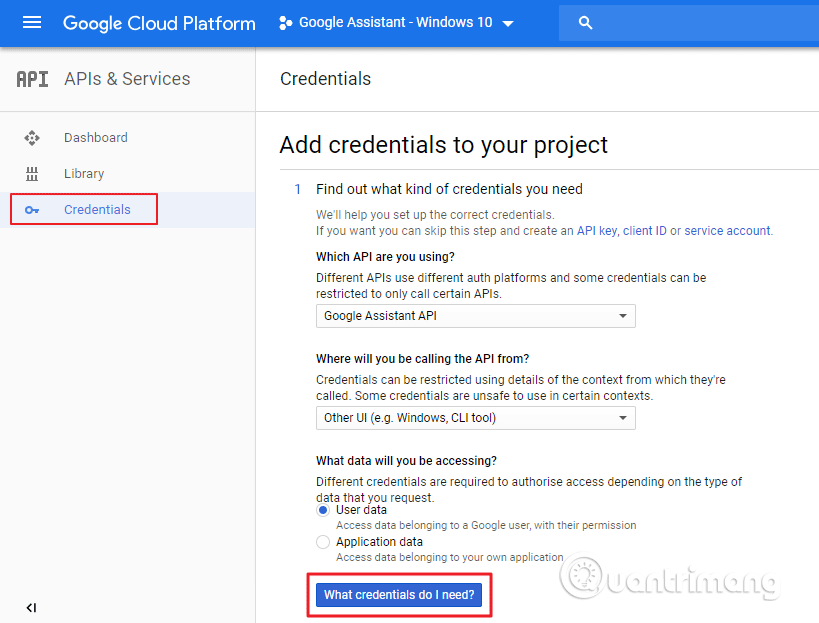Click the Google Cloud Platform logo
Screen dimensions: 819x623
pos(158,22)
